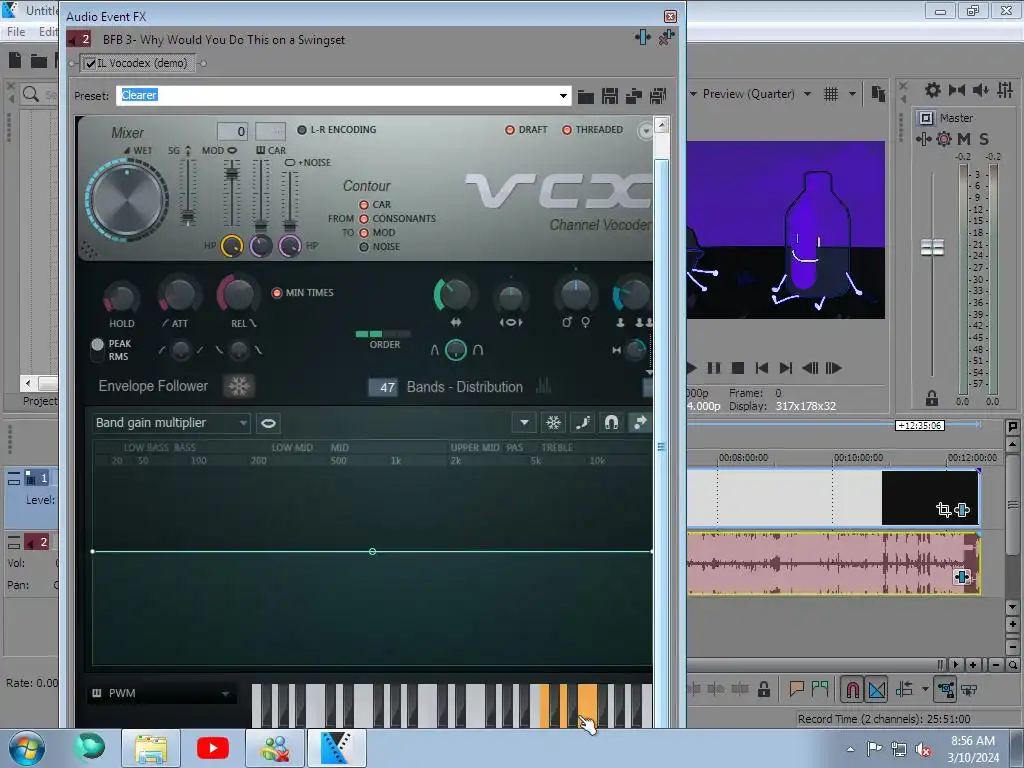Click the curve pencil icon in the band editor
Viewport: 1024px width, 768px height.
coord(583,423)
